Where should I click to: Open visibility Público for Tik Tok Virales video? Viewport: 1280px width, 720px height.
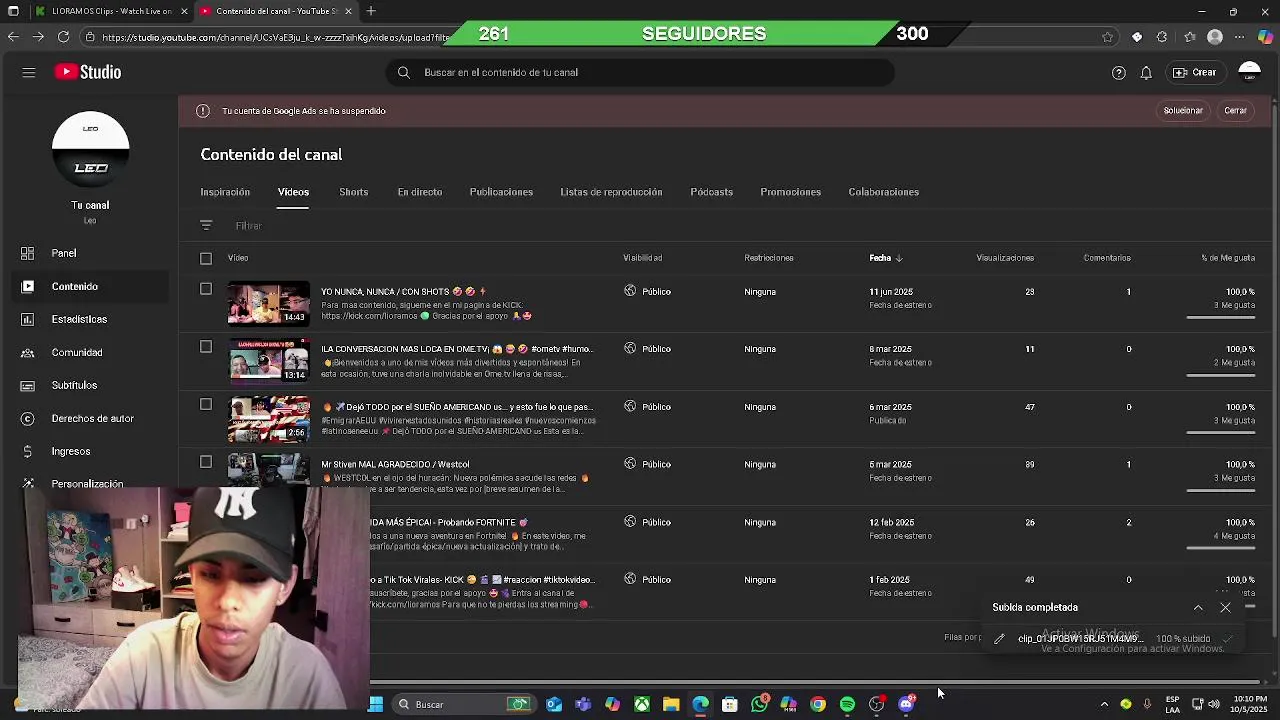(x=647, y=579)
